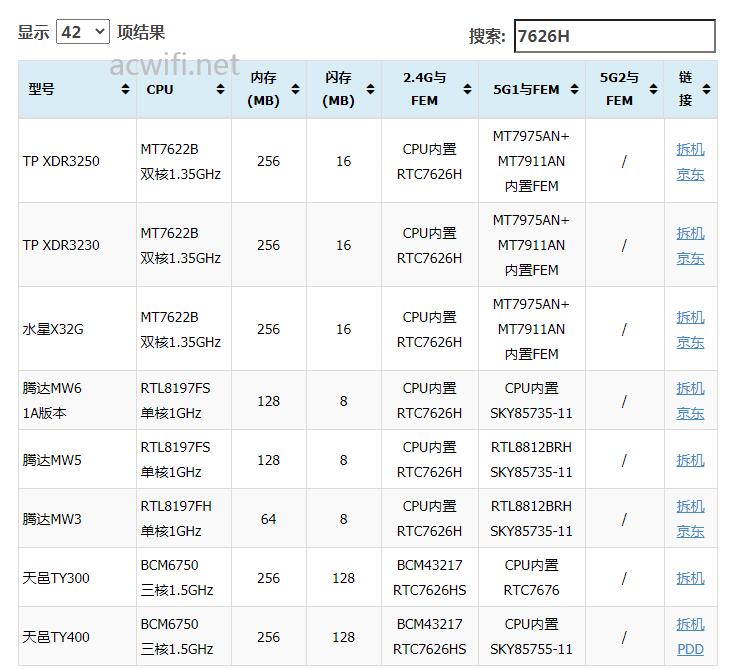This screenshot has width=737, height=670.
Task: Sort by 5G2与FEM column arrows
Action: point(653,89)
